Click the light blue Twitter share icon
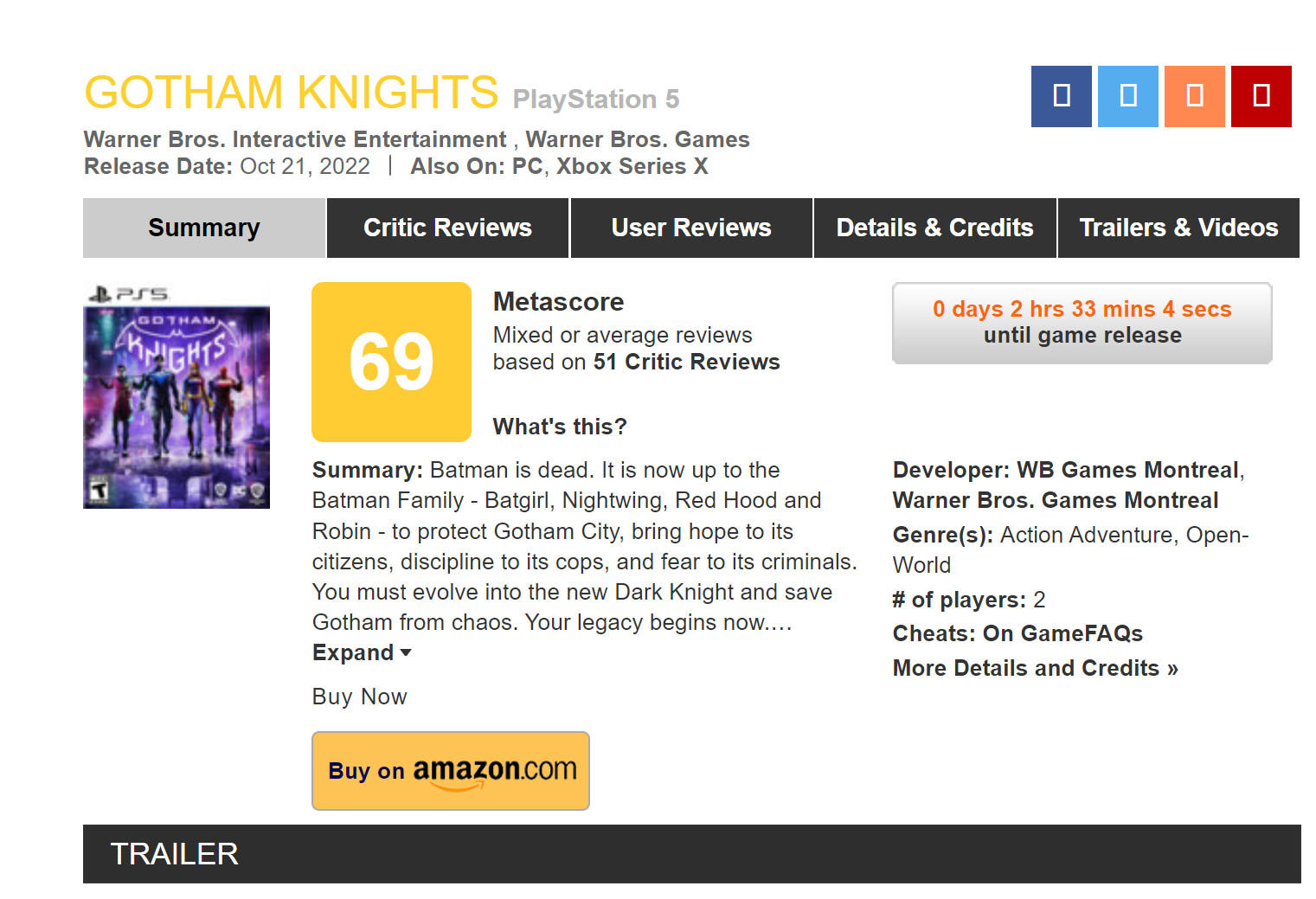Viewport: 1316px width, 899px height. pos(1127,96)
